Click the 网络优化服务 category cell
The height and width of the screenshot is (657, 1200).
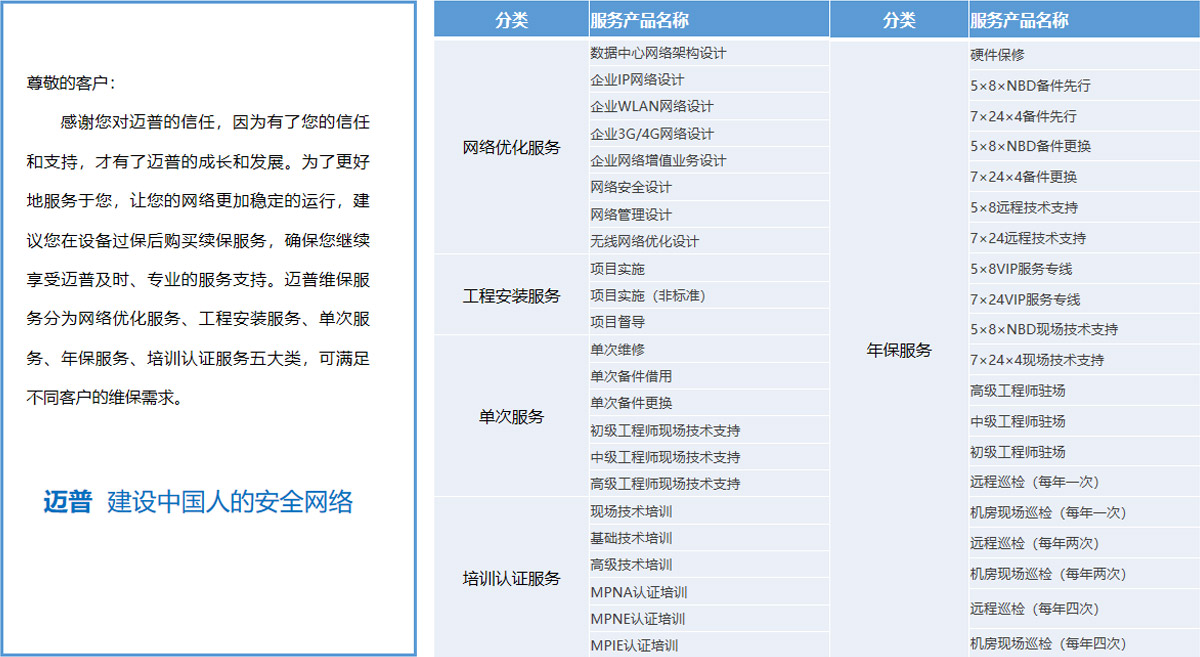click(511, 147)
